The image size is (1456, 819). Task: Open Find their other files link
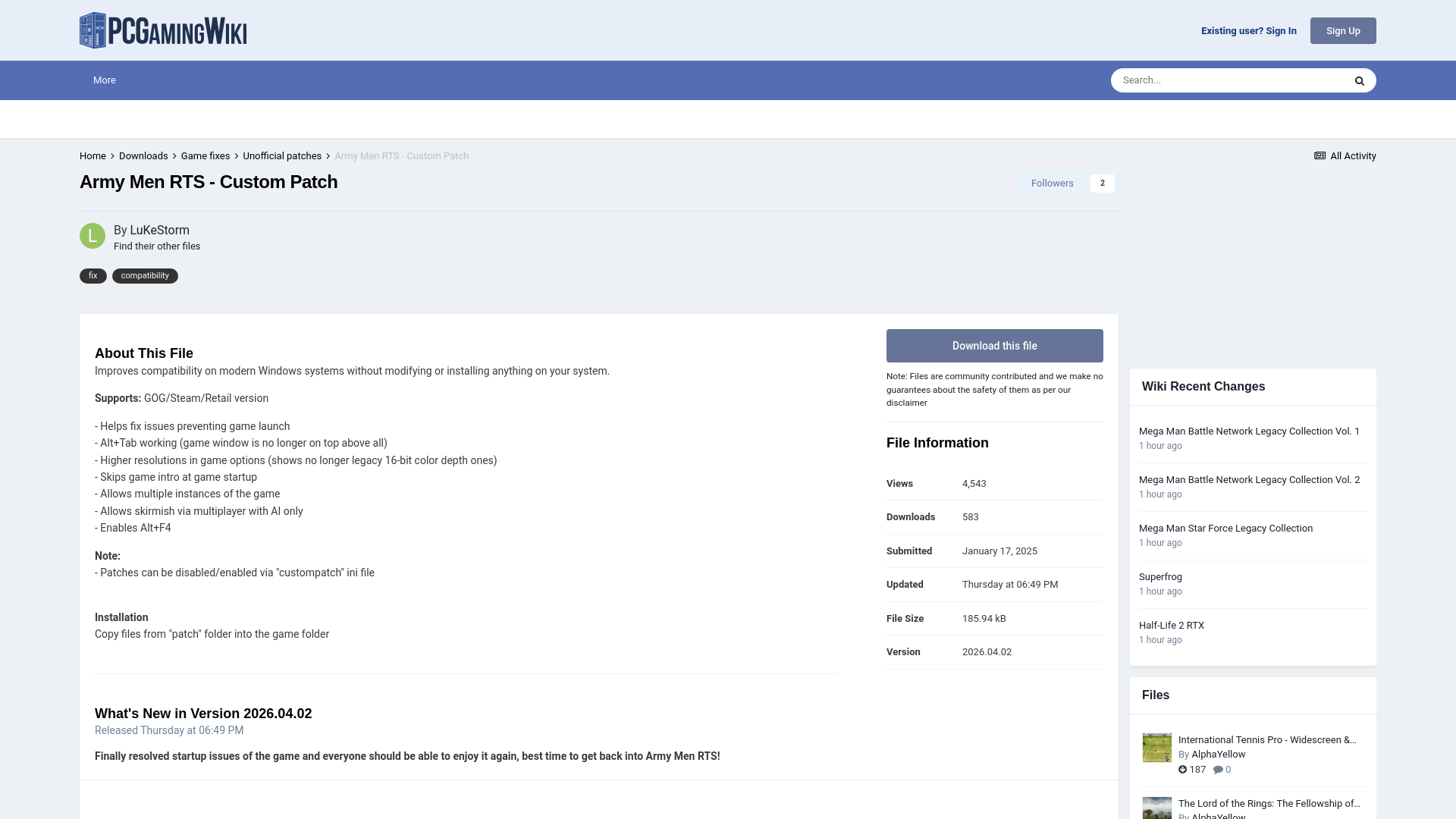click(157, 246)
